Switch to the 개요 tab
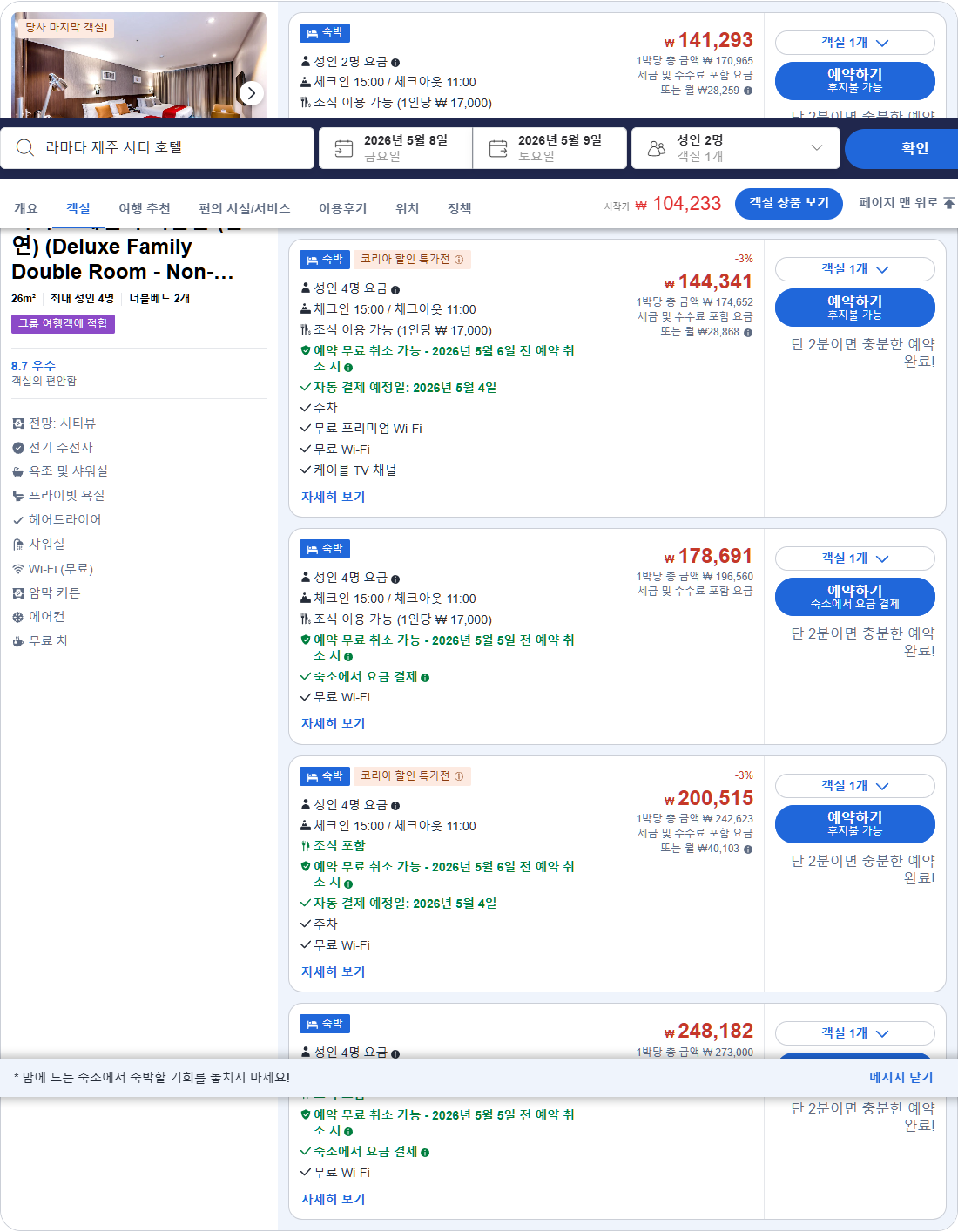The height and width of the screenshot is (1232, 958). (26, 209)
